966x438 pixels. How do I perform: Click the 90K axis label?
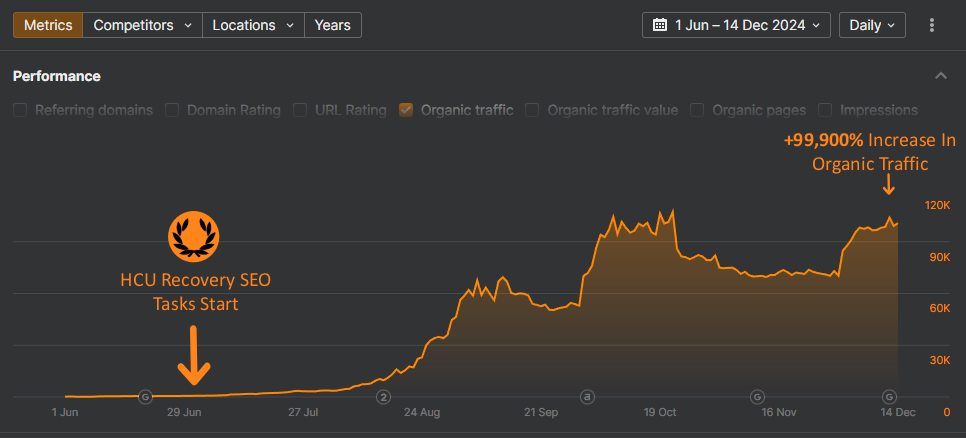point(940,257)
